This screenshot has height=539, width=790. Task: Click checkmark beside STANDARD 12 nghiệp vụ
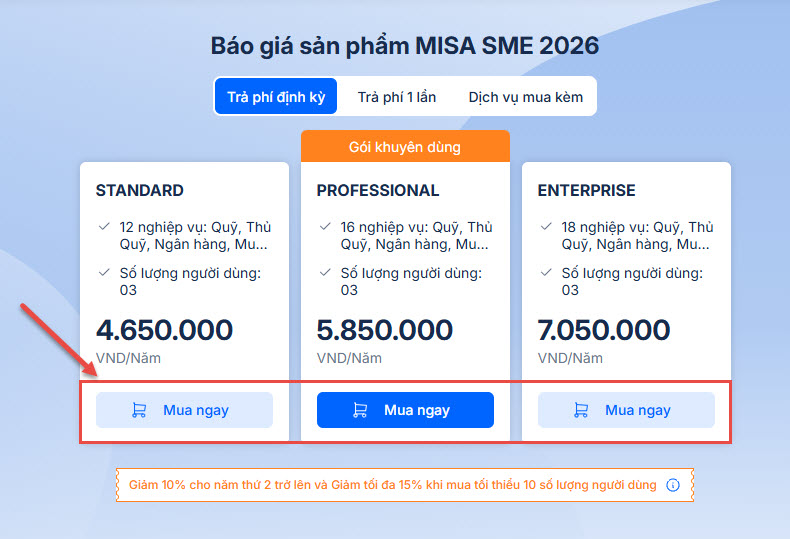[104, 227]
